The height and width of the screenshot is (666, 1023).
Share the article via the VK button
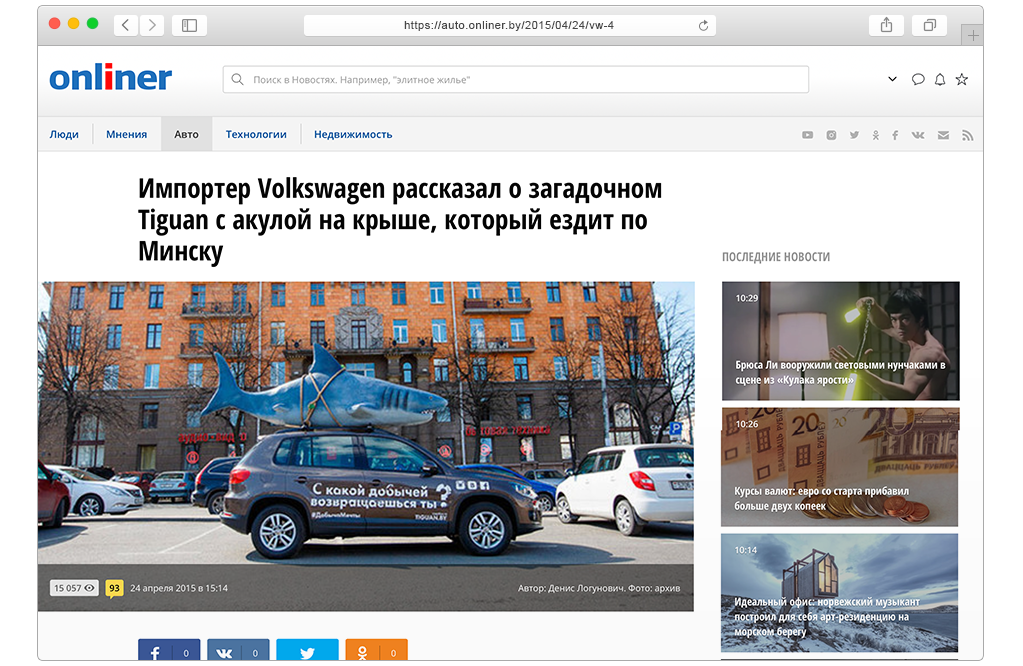pos(238,650)
